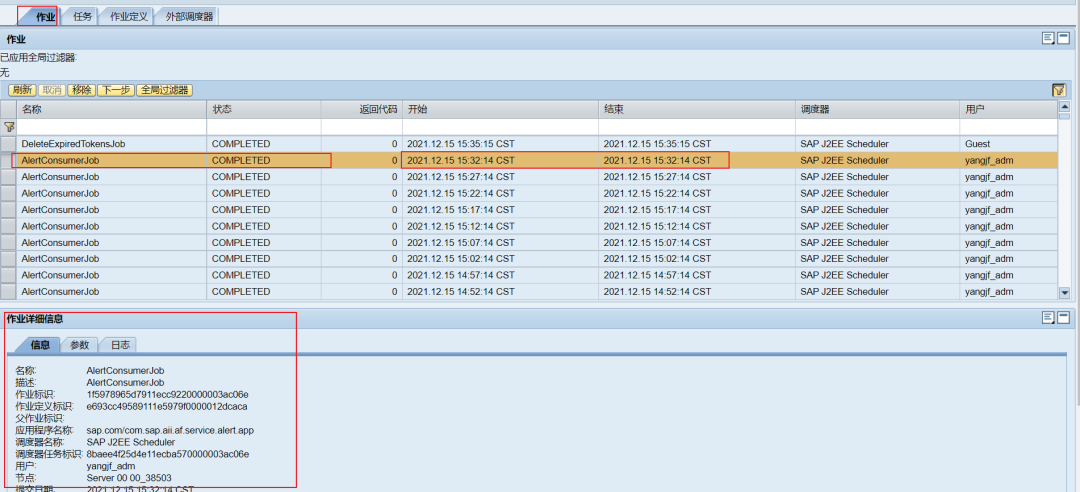Click the 刷新 button

point(22,90)
